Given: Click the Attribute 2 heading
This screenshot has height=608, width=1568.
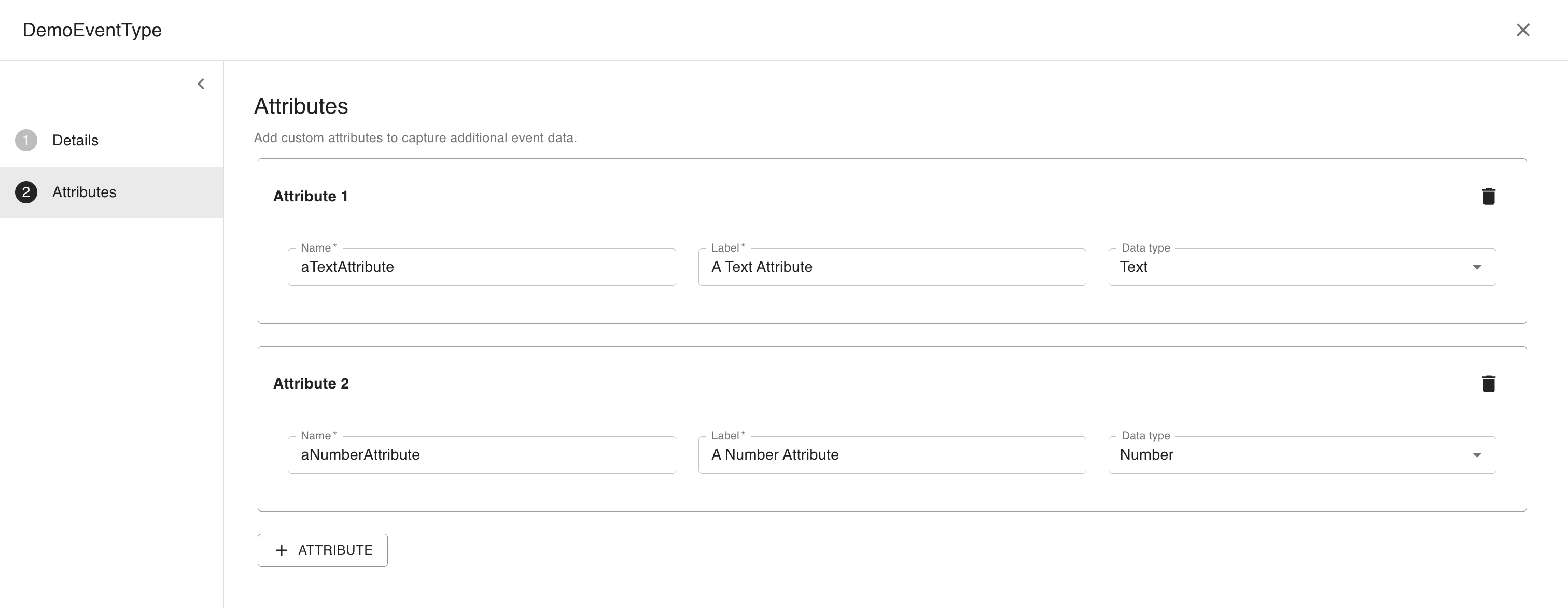Looking at the screenshot, I should click(311, 383).
